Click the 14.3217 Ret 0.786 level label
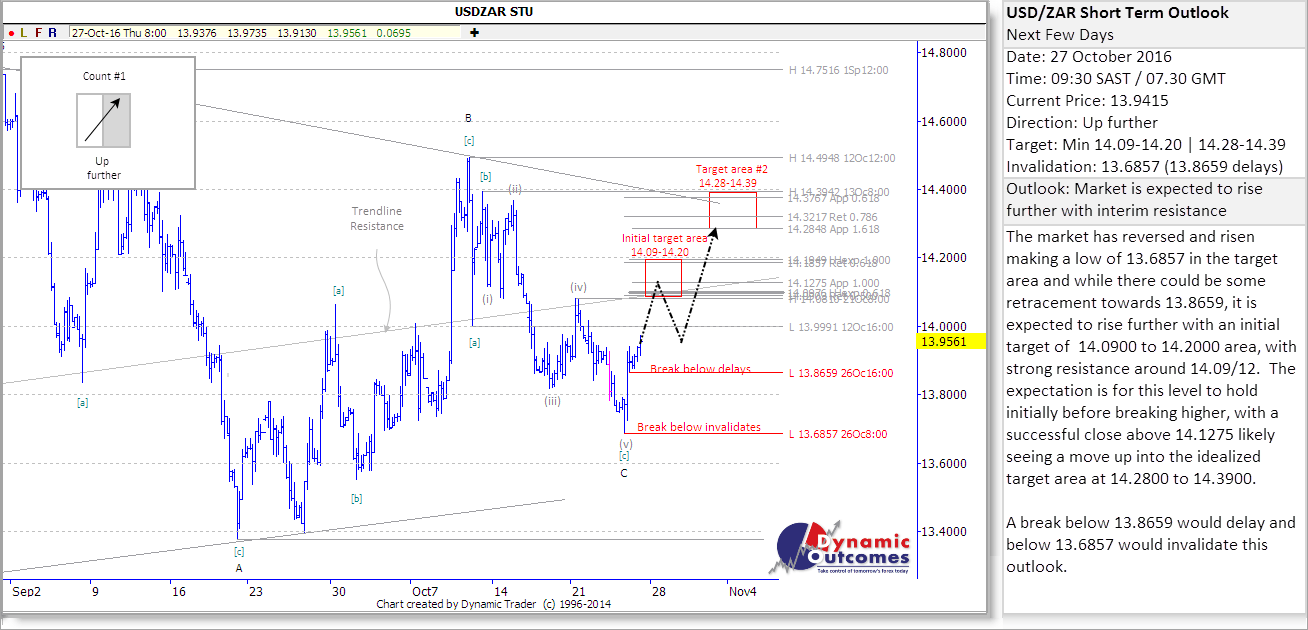Image resolution: width=1308 pixels, height=630 pixels. 833,217
